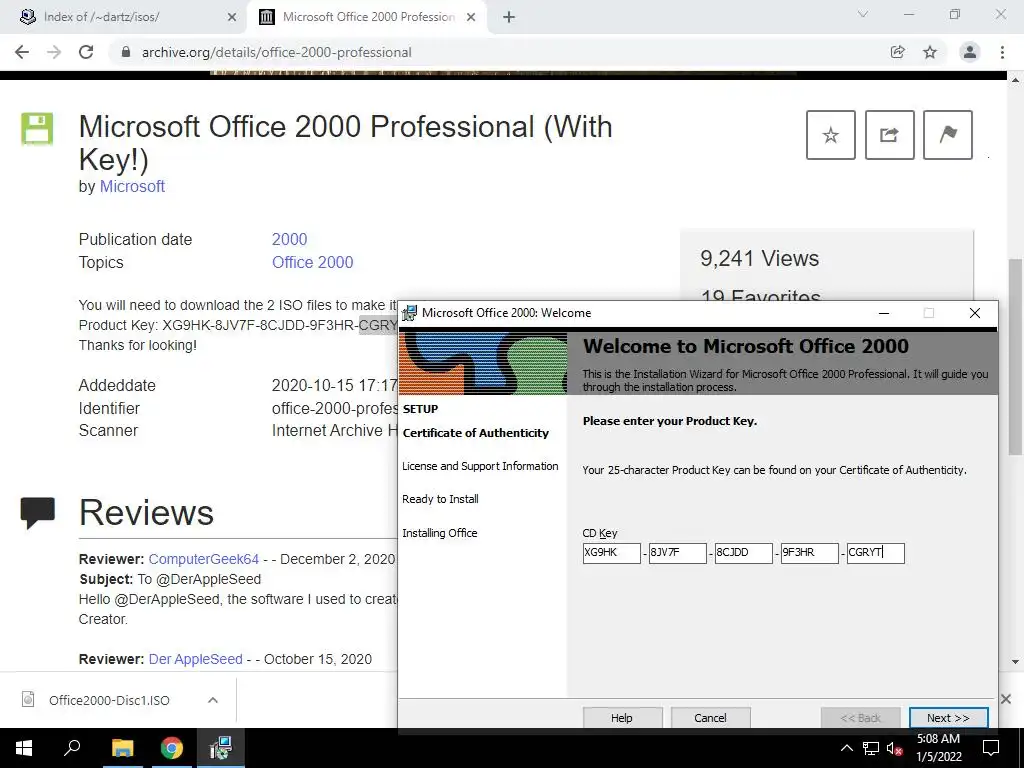The width and height of the screenshot is (1024, 768).
Task: Open Chrome tab search chevron
Action: click(x=863, y=14)
